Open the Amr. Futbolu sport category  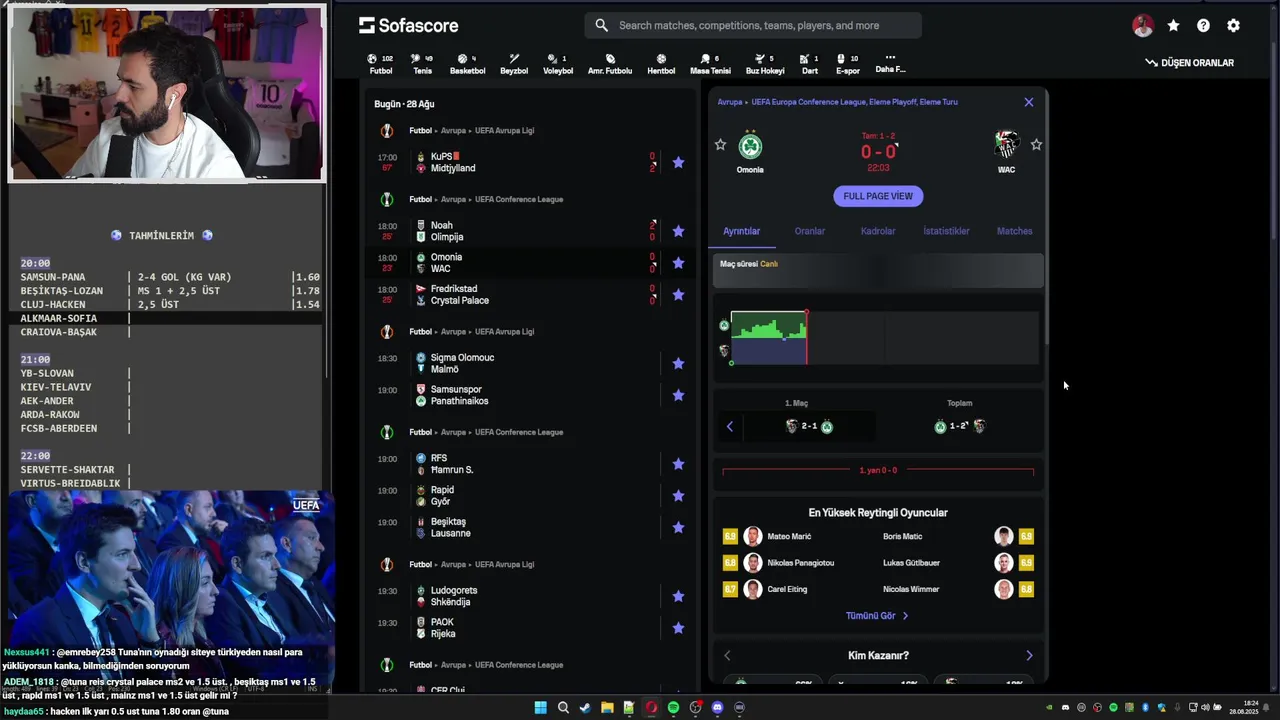pos(610,64)
